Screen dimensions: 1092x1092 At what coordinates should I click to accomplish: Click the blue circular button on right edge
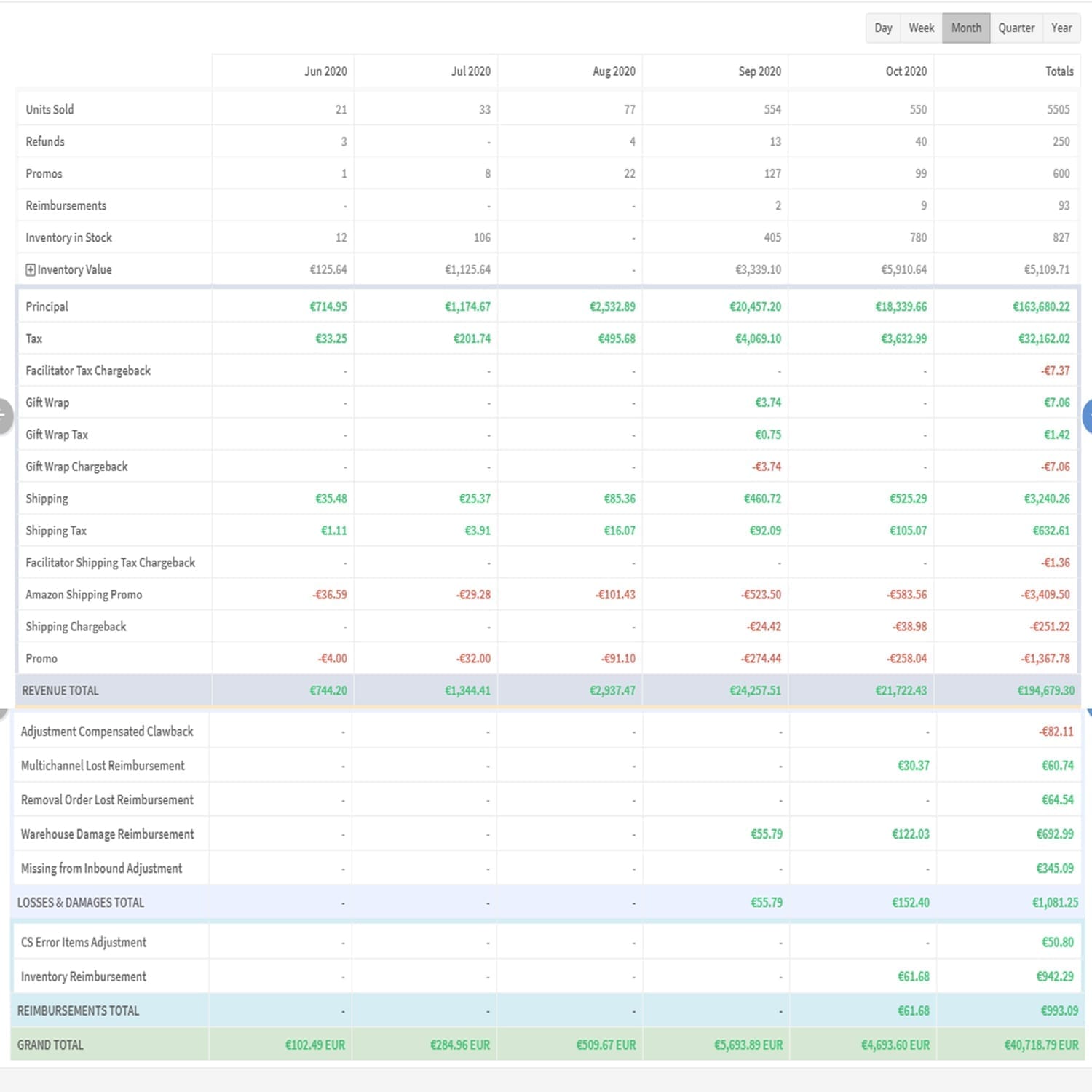(x=1088, y=417)
